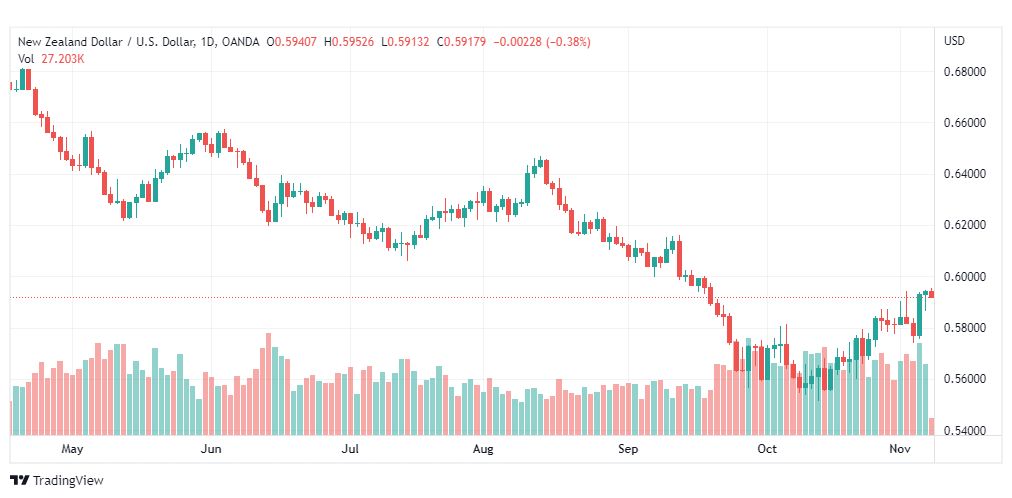Click the TradingView logo icon
This screenshot has height=498, width=1012.
pyautogui.click(x=20, y=481)
